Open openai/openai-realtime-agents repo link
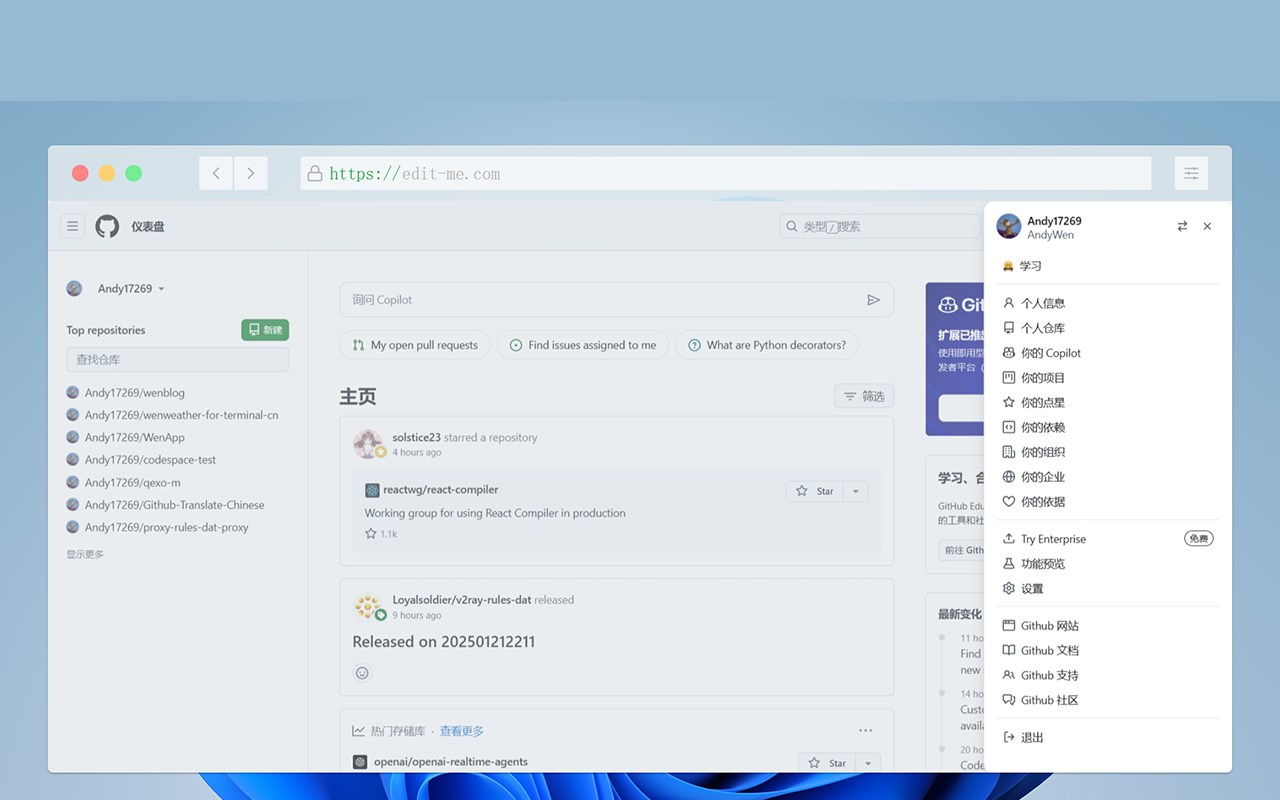Screen dimensions: 1280x800 tap(451, 762)
